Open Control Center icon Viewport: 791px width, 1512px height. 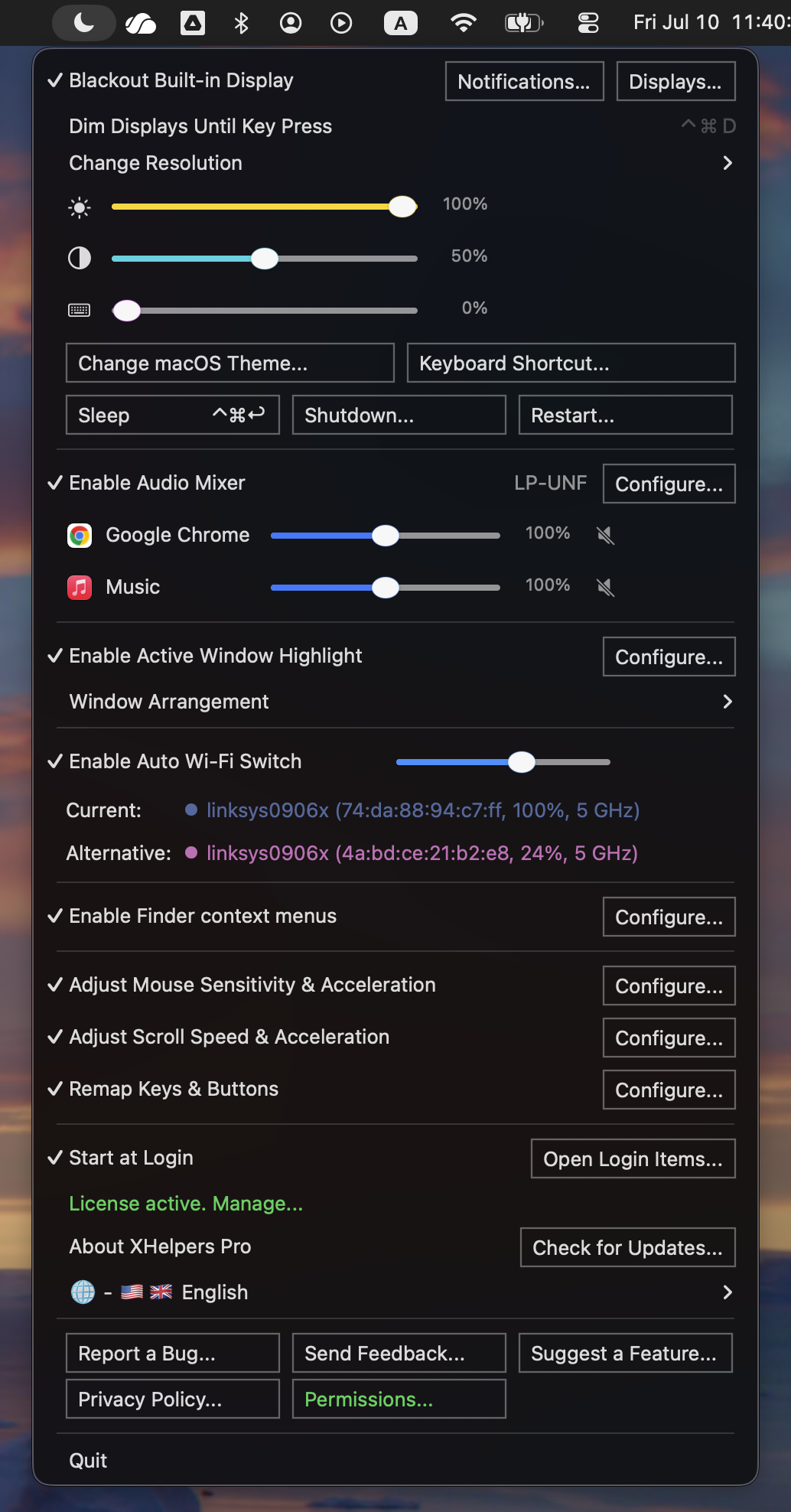588,23
